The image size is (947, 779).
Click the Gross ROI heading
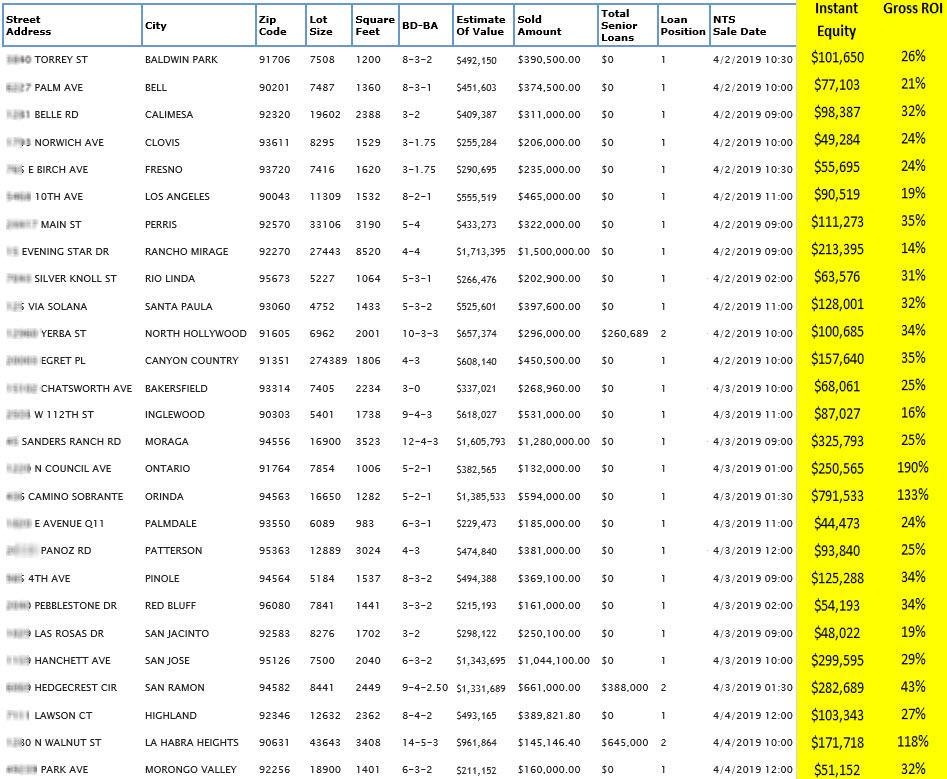pyautogui.click(x=913, y=8)
